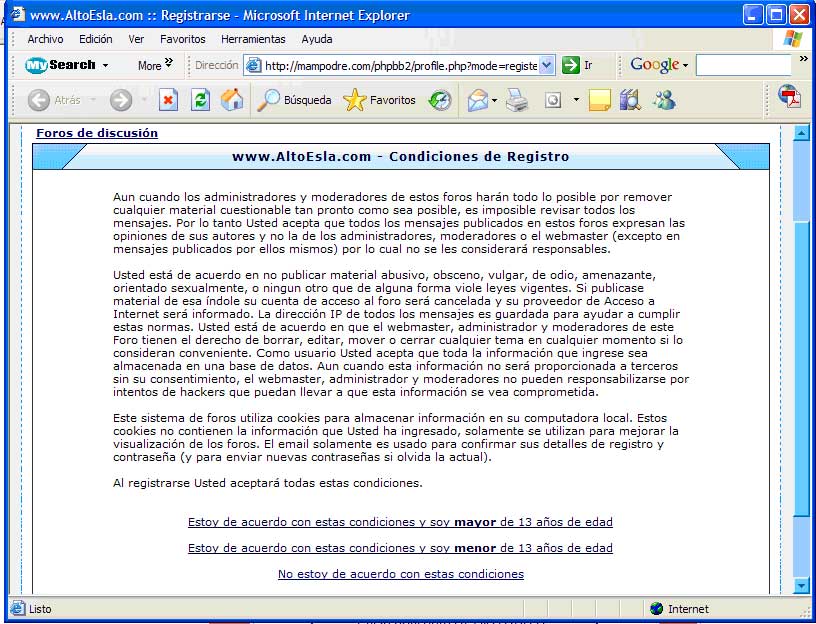This screenshot has height=624, width=816.
Task: Go to the Home page icon
Action: (x=231, y=100)
